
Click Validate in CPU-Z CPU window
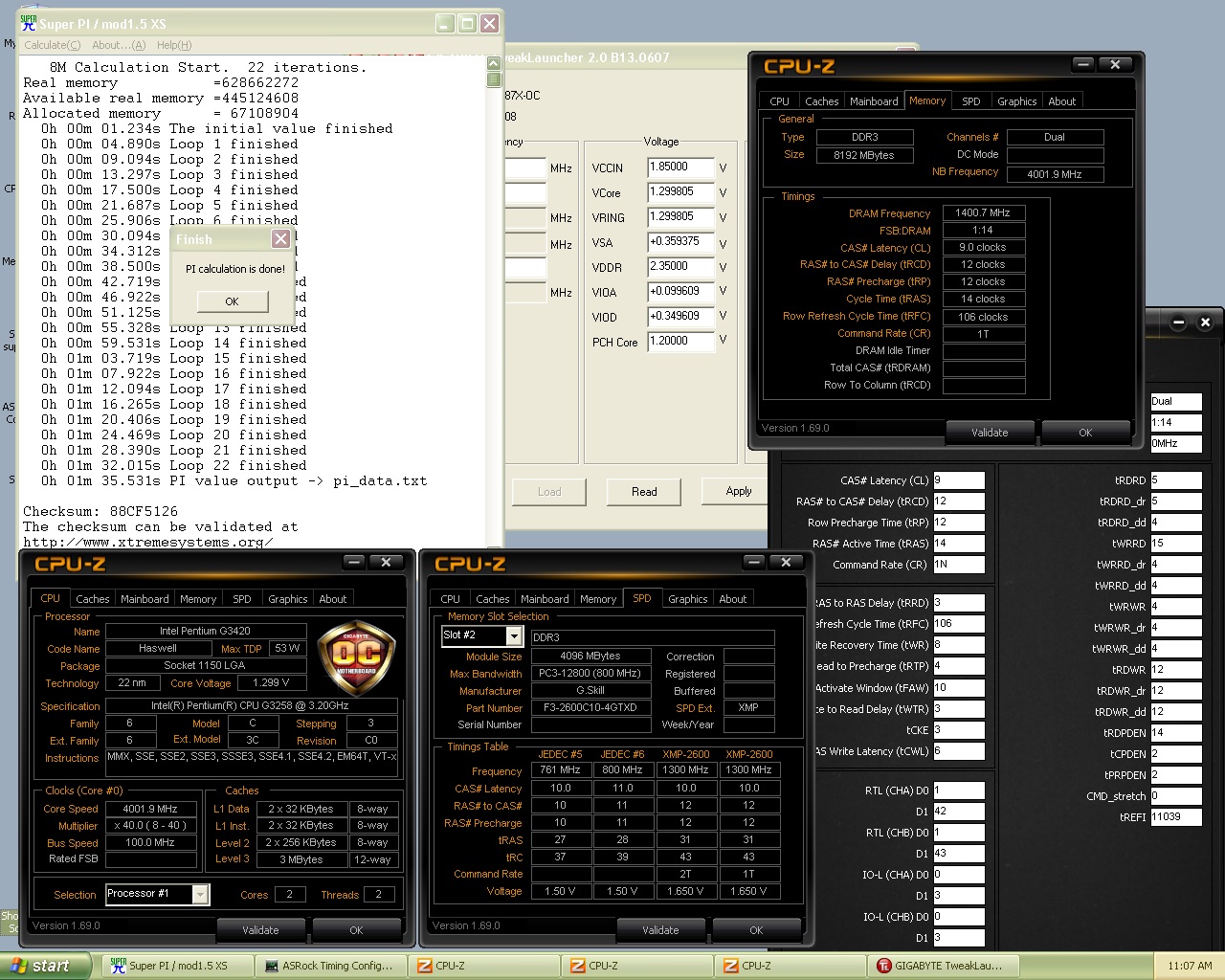[260, 930]
